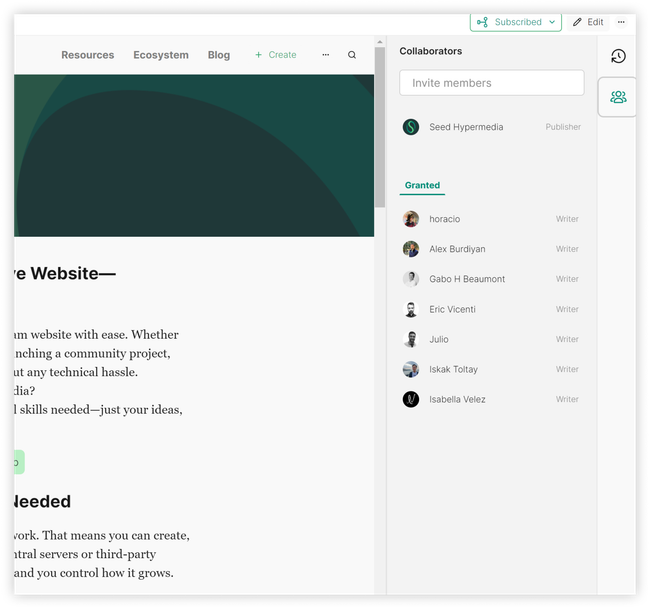Click Eric Vicenti's avatar
The width and height of the screenshot is (650, 609).
tap(410, 309)
